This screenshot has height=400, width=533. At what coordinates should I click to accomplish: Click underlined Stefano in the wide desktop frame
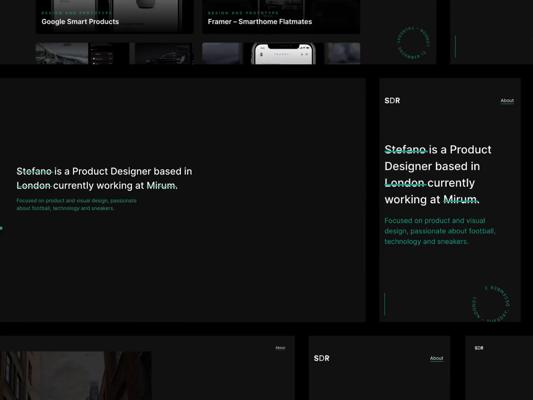34,171
